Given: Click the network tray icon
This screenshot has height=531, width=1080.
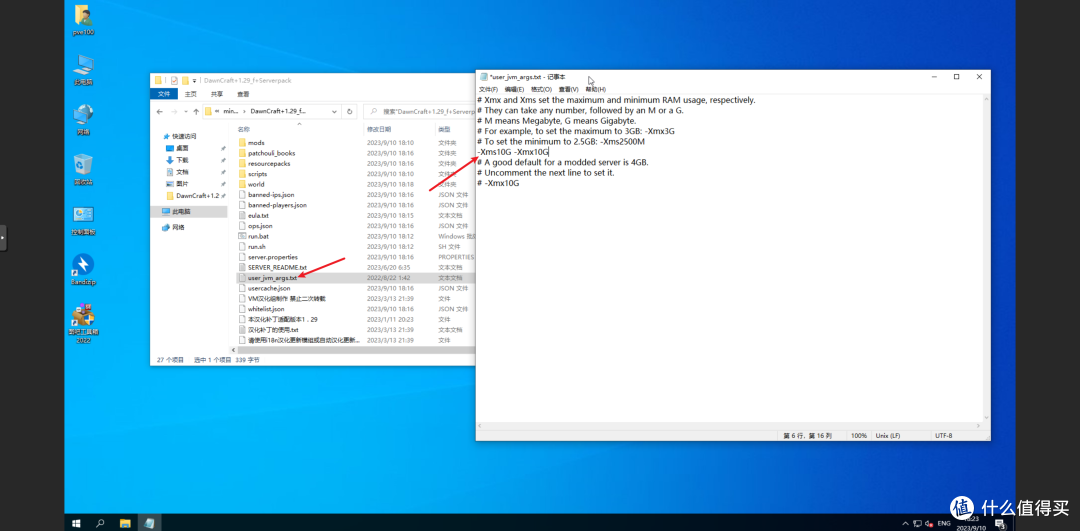Looking at the screenshot, I should tap(917, 523).
